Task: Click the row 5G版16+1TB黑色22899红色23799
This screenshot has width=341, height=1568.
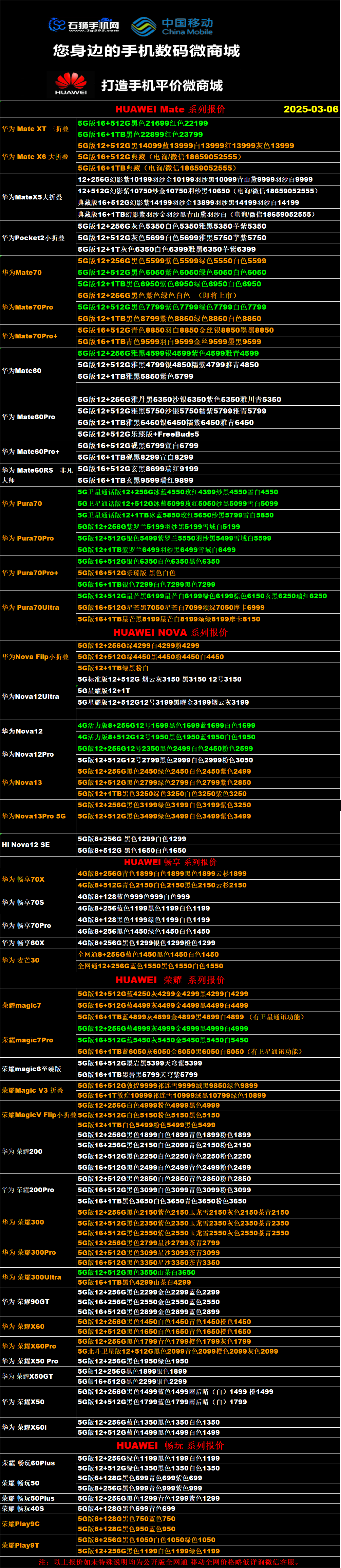Action: pyautogui.click(x=208, y=135)
